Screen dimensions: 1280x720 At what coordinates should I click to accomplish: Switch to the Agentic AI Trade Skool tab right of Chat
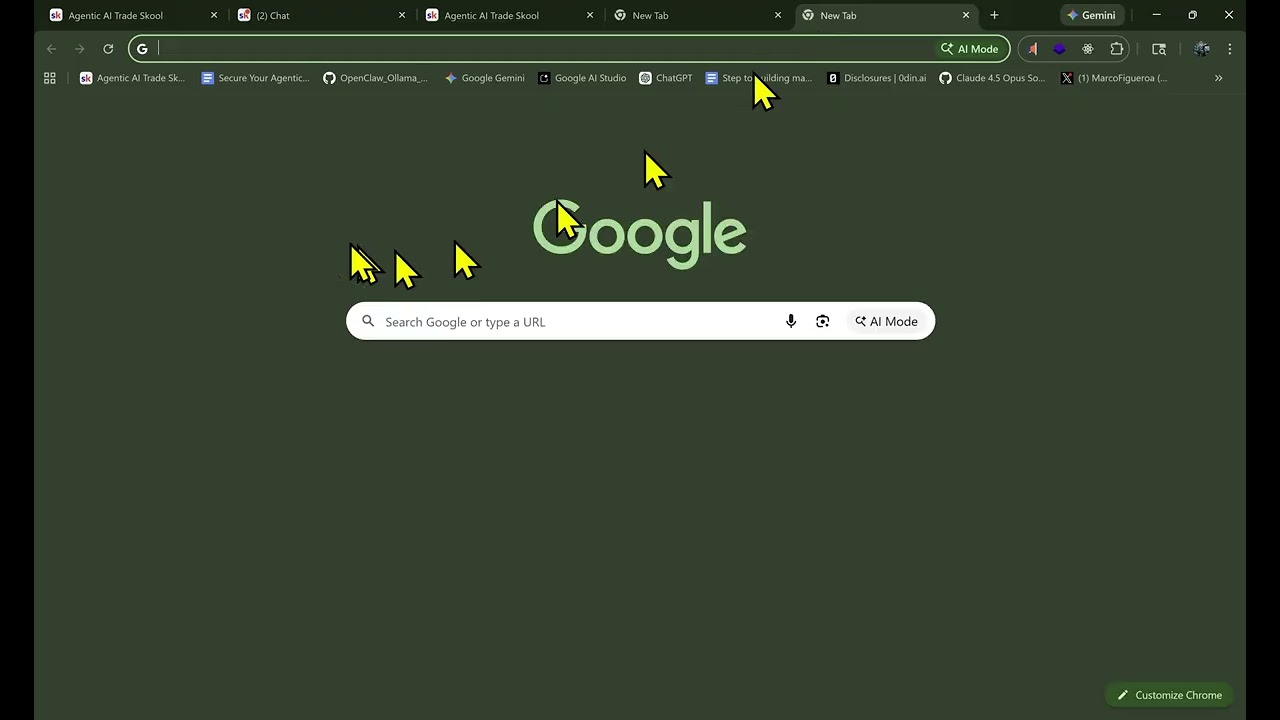(510, 15)
